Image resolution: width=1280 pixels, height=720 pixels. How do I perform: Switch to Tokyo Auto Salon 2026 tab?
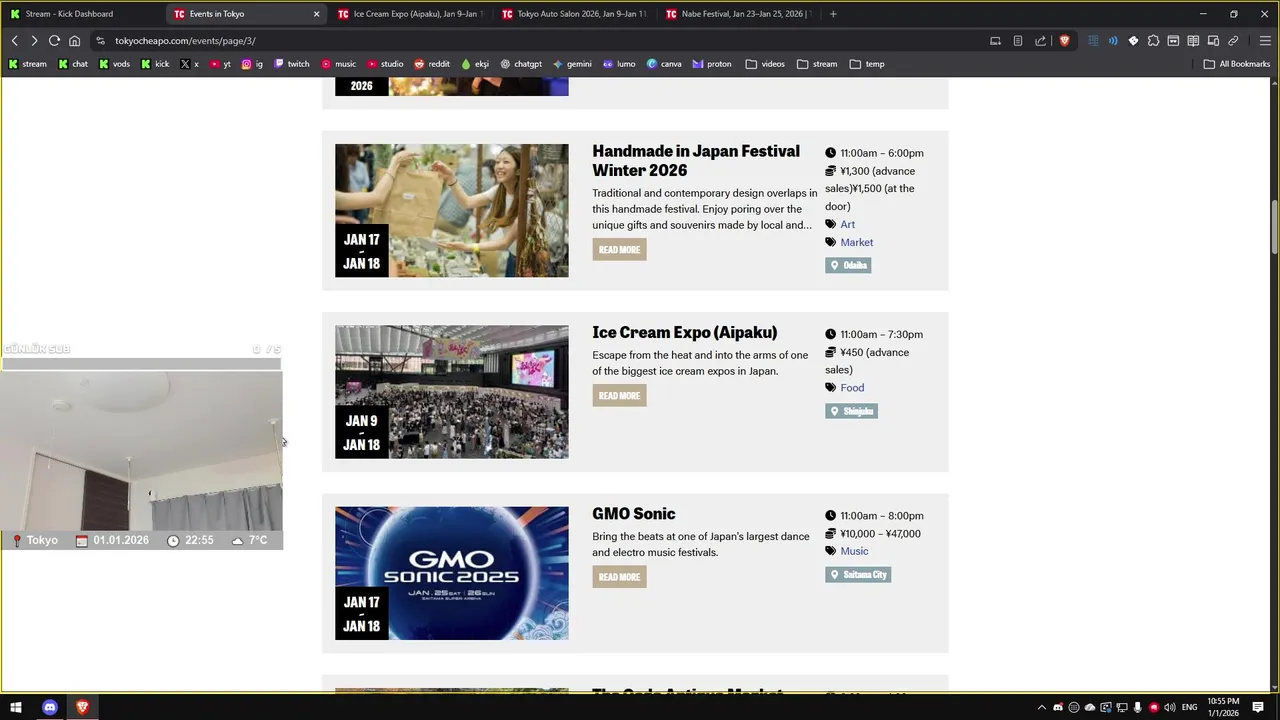(x=574, y=14)
